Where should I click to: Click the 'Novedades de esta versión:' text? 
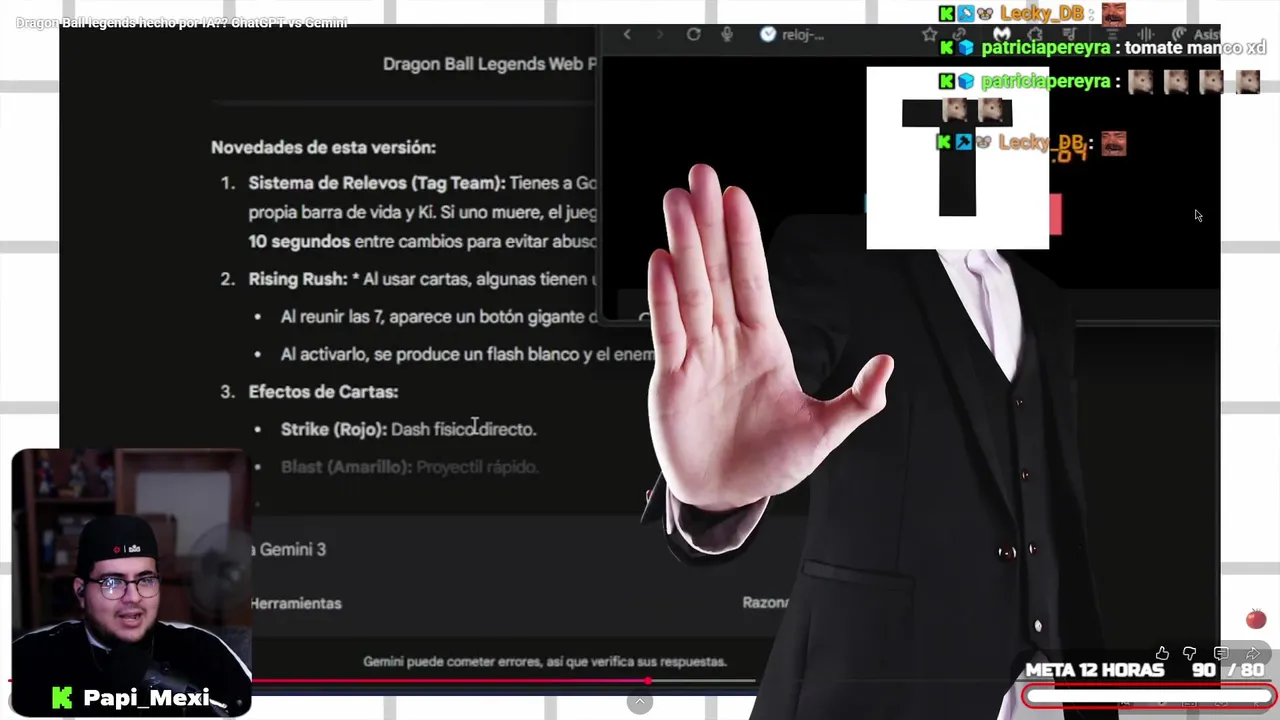pos(323,147)
